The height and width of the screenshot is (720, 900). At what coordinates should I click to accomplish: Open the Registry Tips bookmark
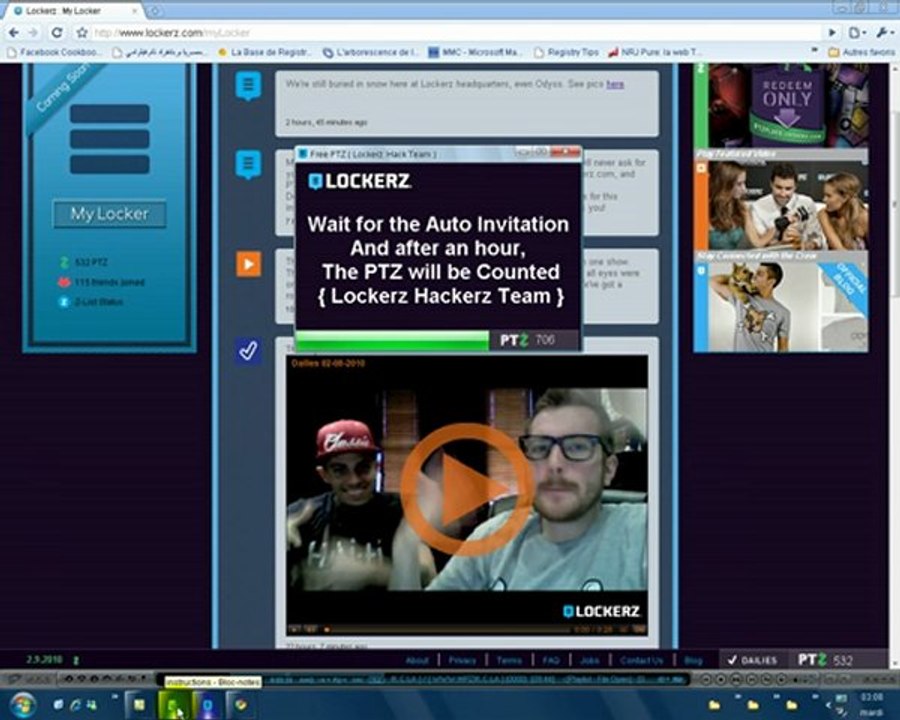567,52
